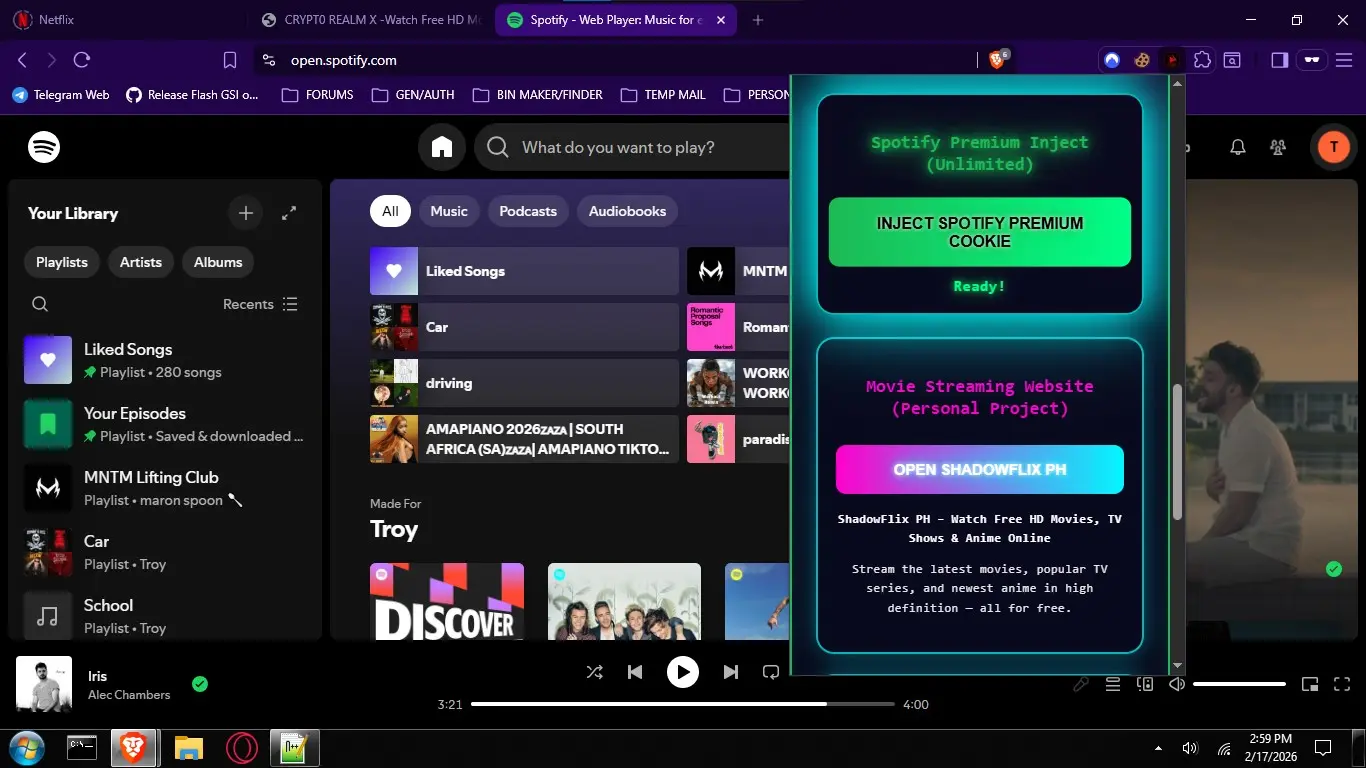Screen dimensions: 1366x768
Task: Expand Your Library with the arrows icon
Action: coord(289,213)
